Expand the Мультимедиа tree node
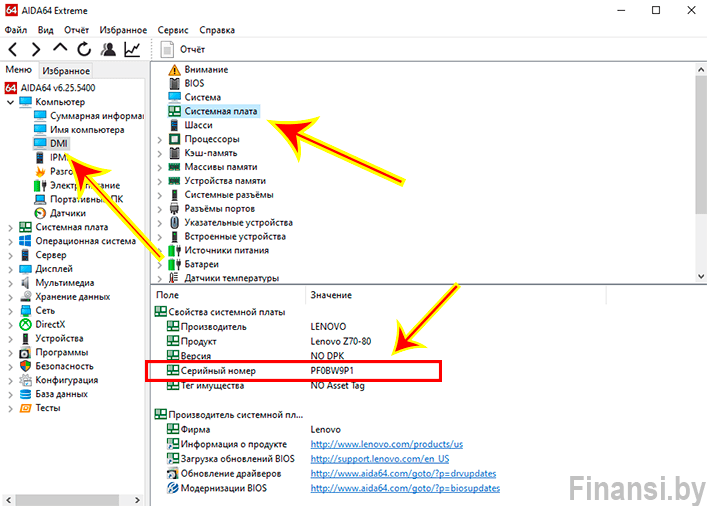707x506 pixels. point(10,284)
